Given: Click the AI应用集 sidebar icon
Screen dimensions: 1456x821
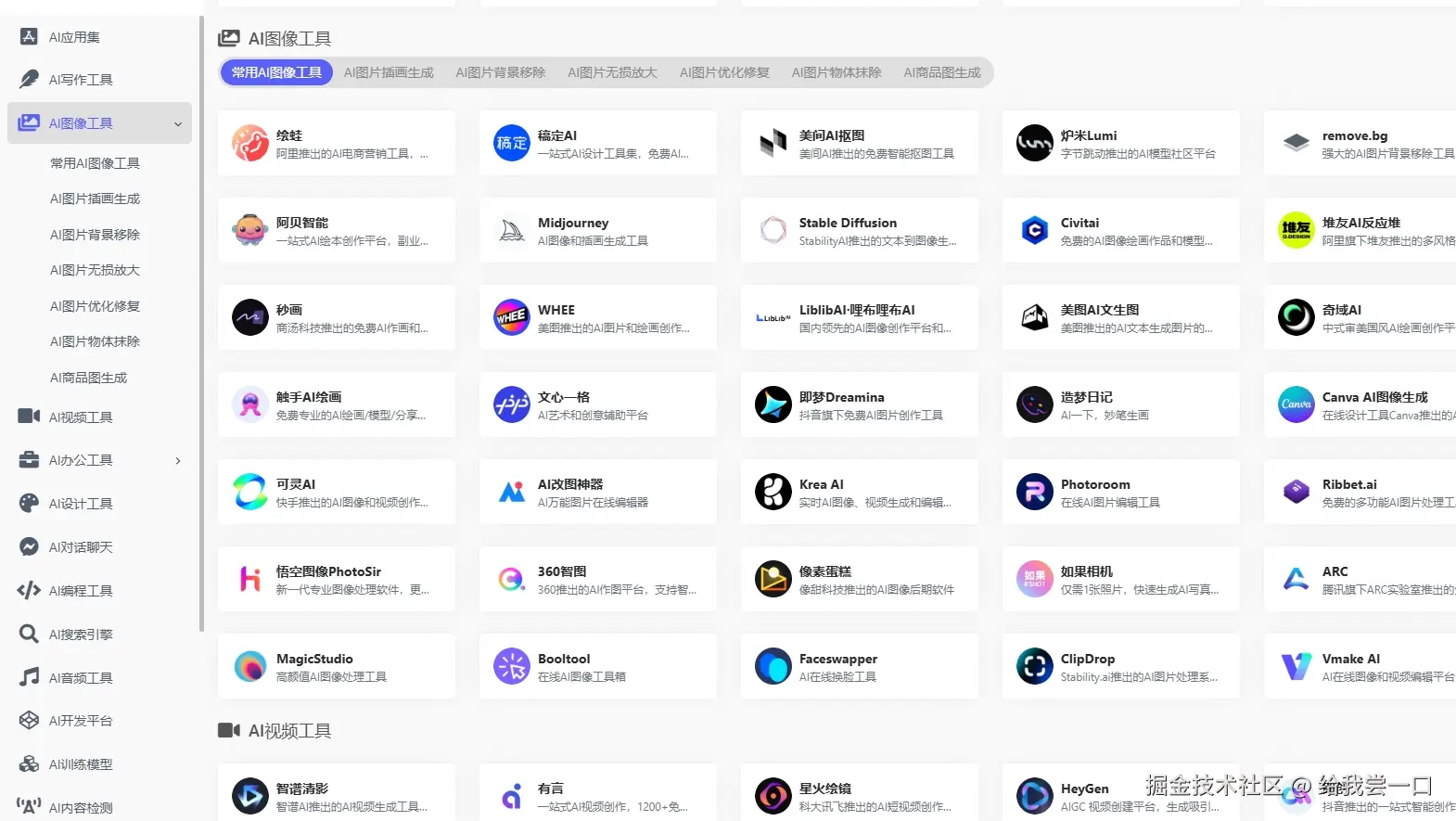Looking at the screenshot, I should point(29,37).
